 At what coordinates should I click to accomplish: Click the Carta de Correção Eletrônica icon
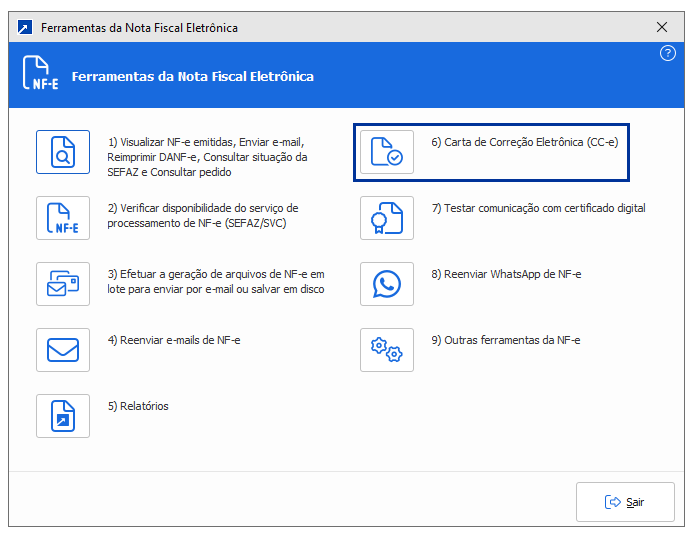[387, 152]
